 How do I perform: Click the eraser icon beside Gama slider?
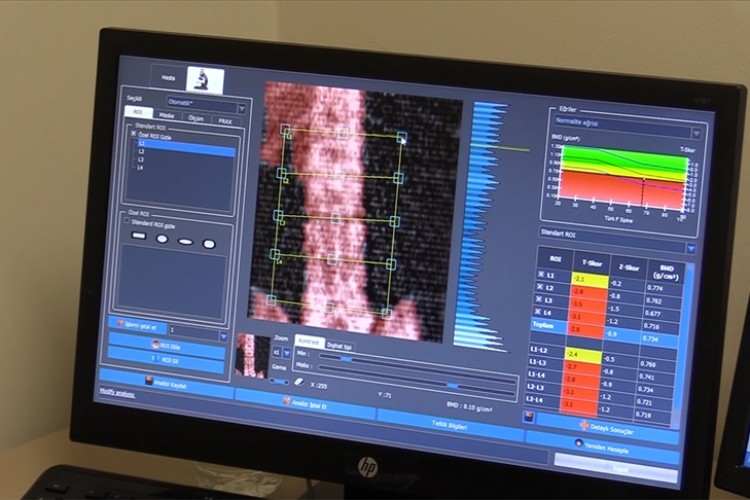[298, 382]
